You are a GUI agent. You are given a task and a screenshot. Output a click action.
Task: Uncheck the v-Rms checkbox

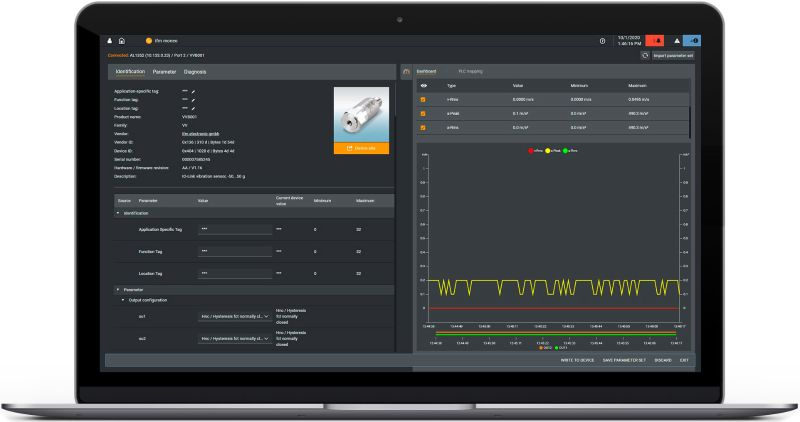point(423,99)
